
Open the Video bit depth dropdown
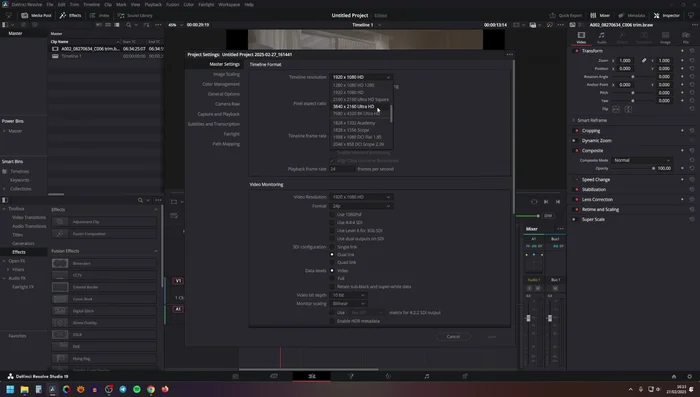[x=349, y=295]
